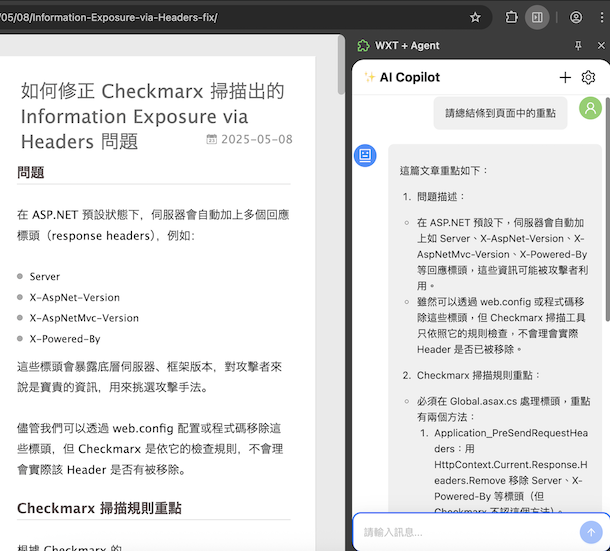This screenshot has width=610, height=551.
Task: Pin the WXT + Agent side panel
Action: click(578, 46)
